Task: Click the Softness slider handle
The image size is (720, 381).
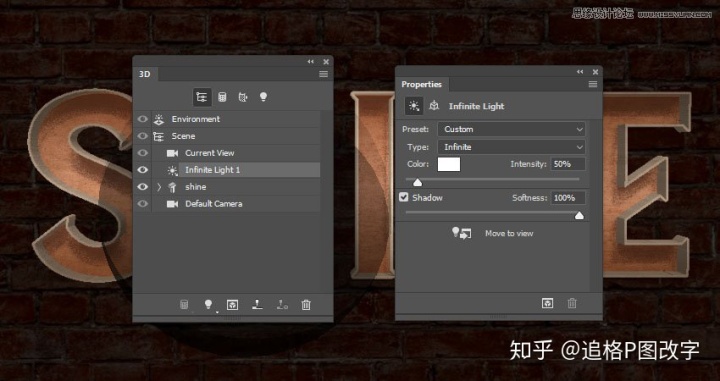Action: click(579, 215)
